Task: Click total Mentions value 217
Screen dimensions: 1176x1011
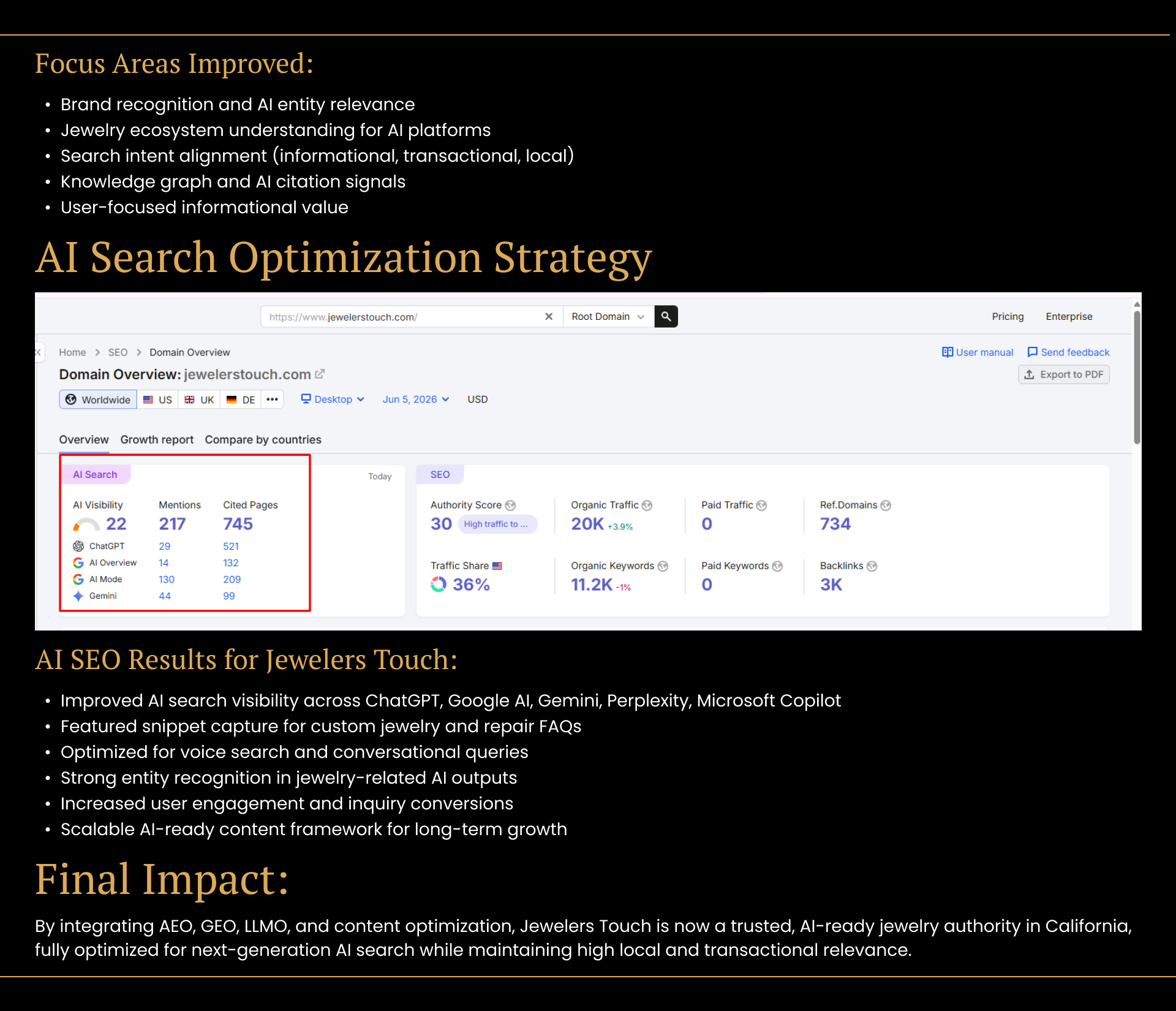Action: pos(172,524)
